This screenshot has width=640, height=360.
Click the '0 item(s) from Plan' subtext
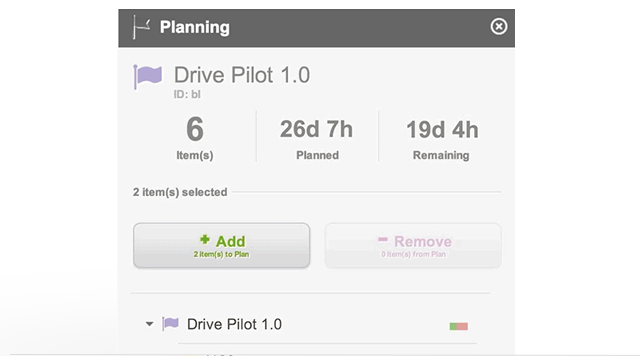tap(413, 254)
